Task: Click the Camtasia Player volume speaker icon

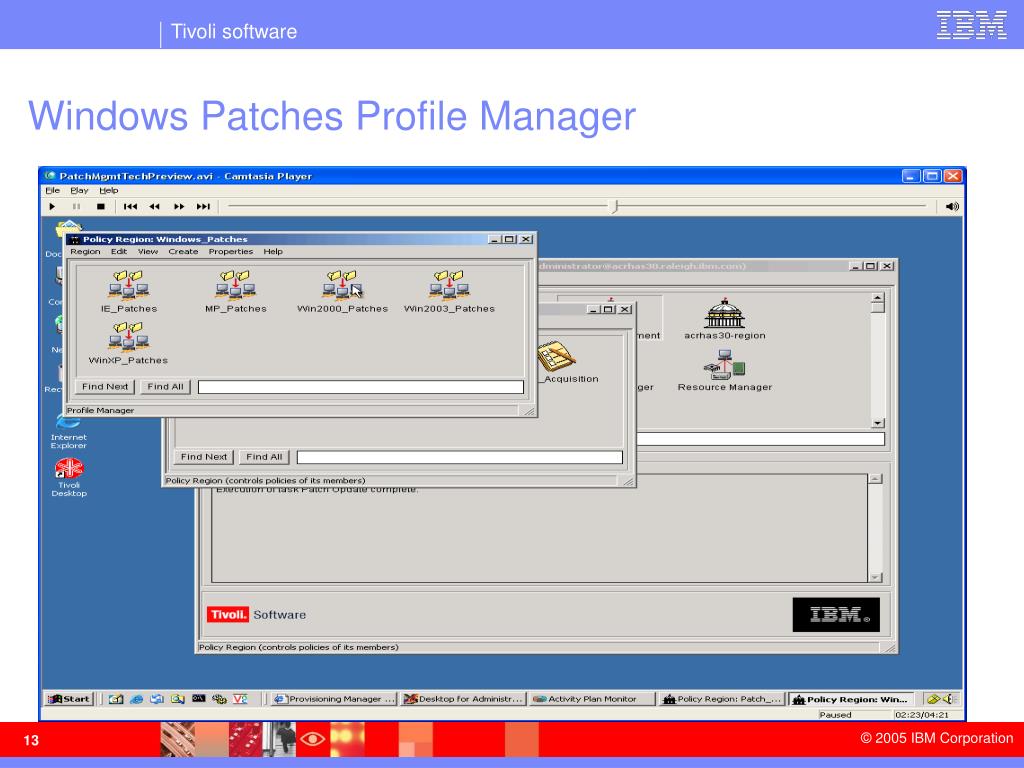Action: 952,206
